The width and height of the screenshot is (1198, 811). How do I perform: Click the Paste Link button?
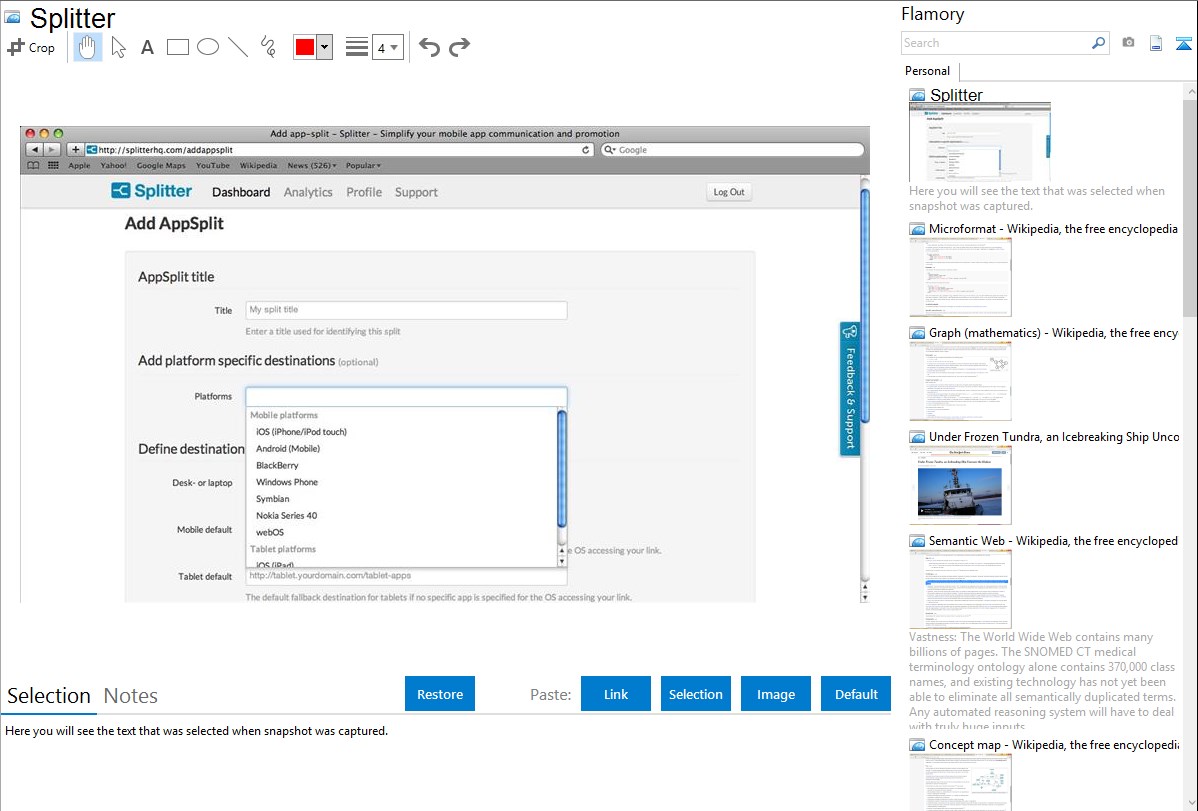coord(616,694)
